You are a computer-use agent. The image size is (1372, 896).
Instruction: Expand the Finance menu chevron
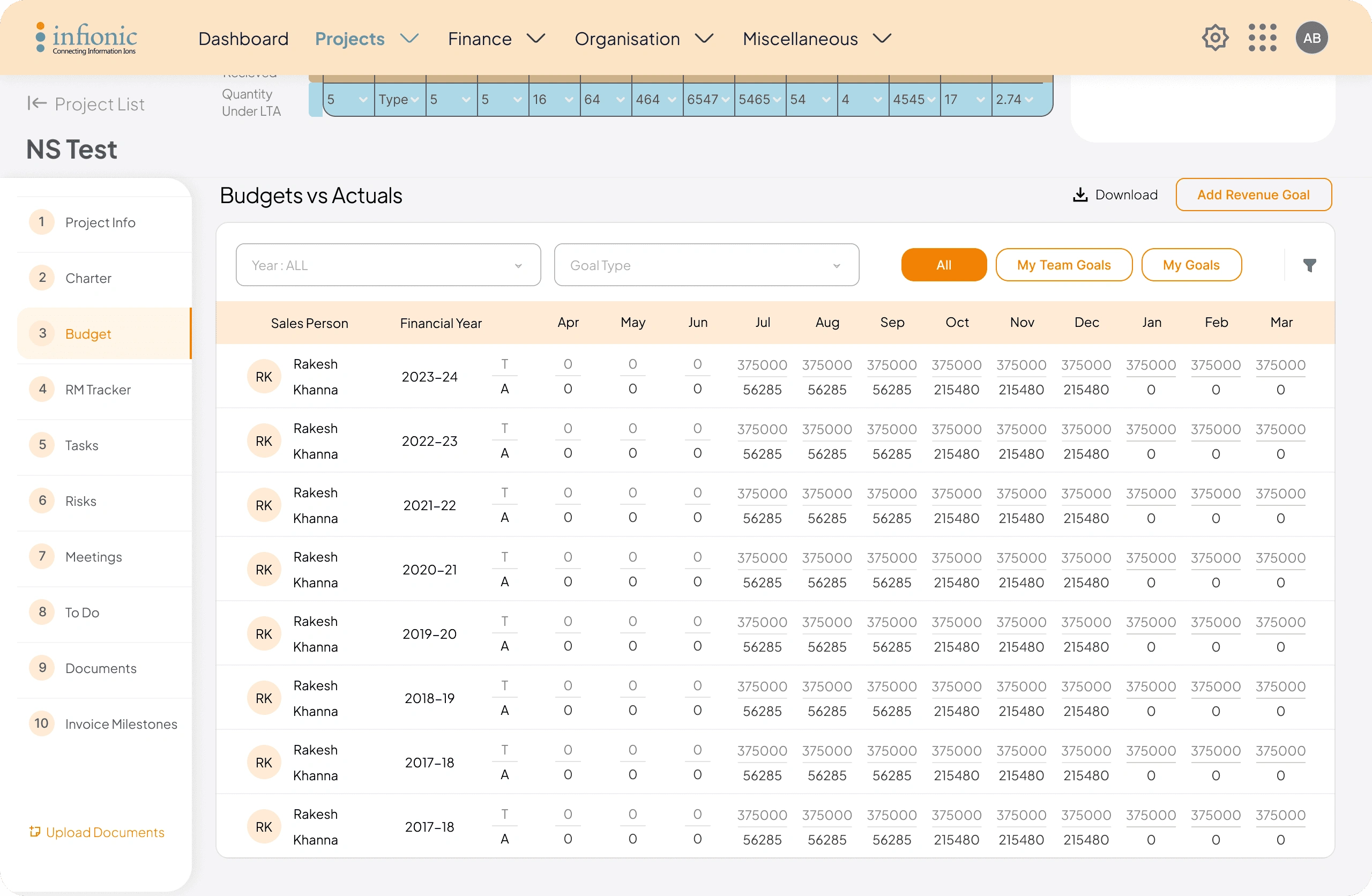535,39
